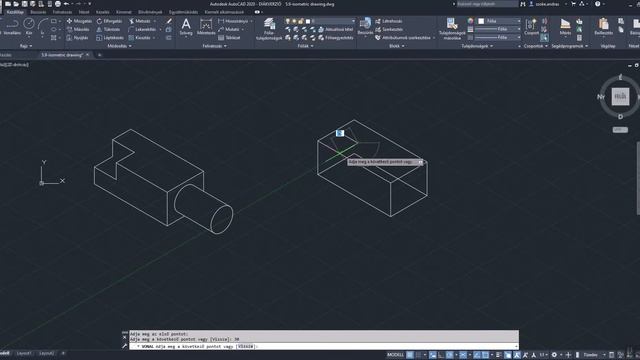The image size is (640, 360).
Task: Click the Méretezés (dimension) tool
Action: pos(206,27)
